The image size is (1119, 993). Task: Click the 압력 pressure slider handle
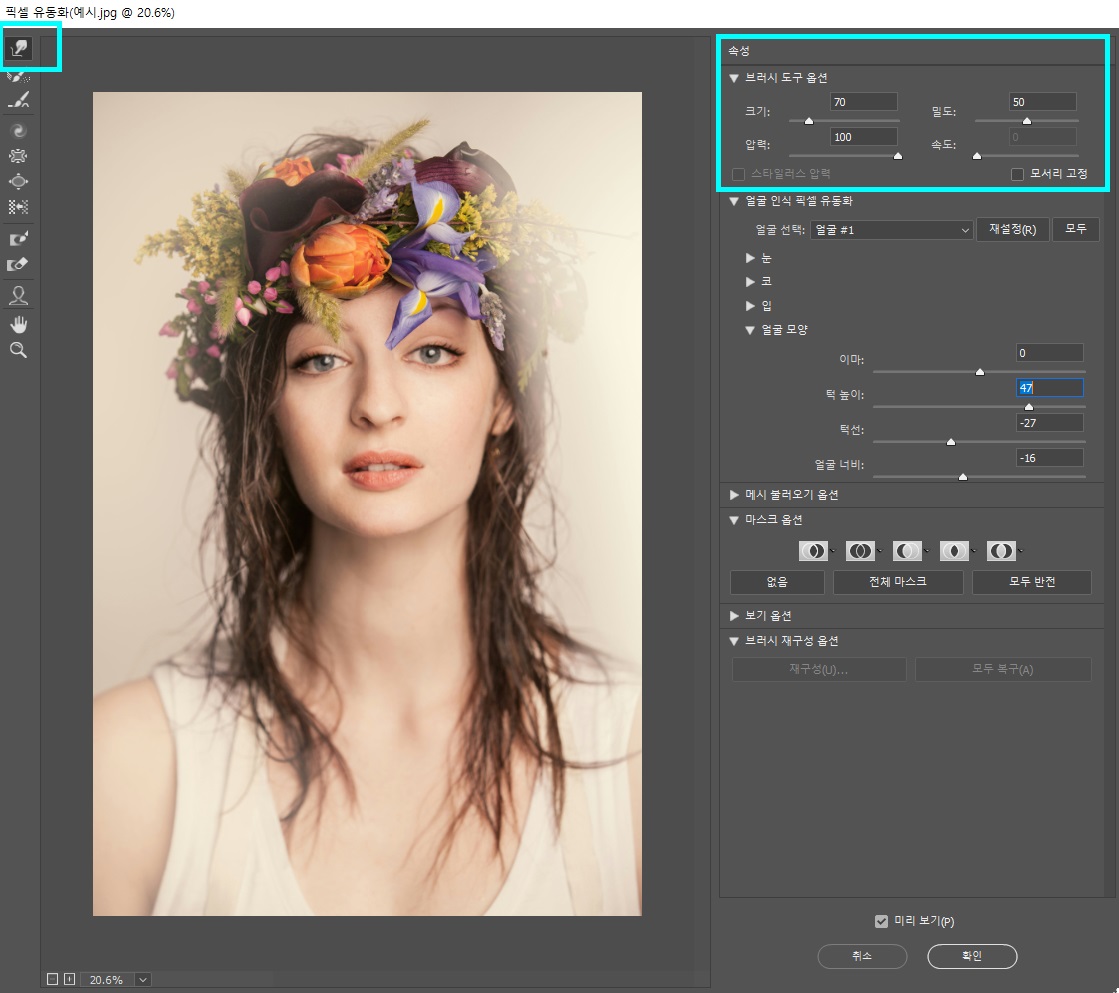tap(898, 156)
